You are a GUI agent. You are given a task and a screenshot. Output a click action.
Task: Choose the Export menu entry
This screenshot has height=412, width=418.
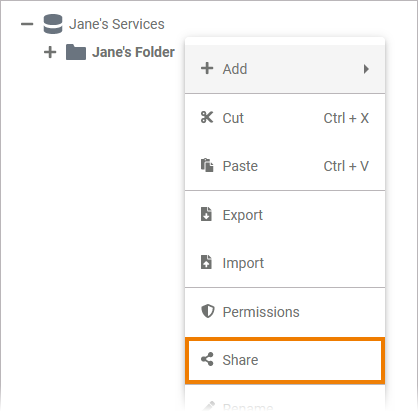[x=285, y=215]
